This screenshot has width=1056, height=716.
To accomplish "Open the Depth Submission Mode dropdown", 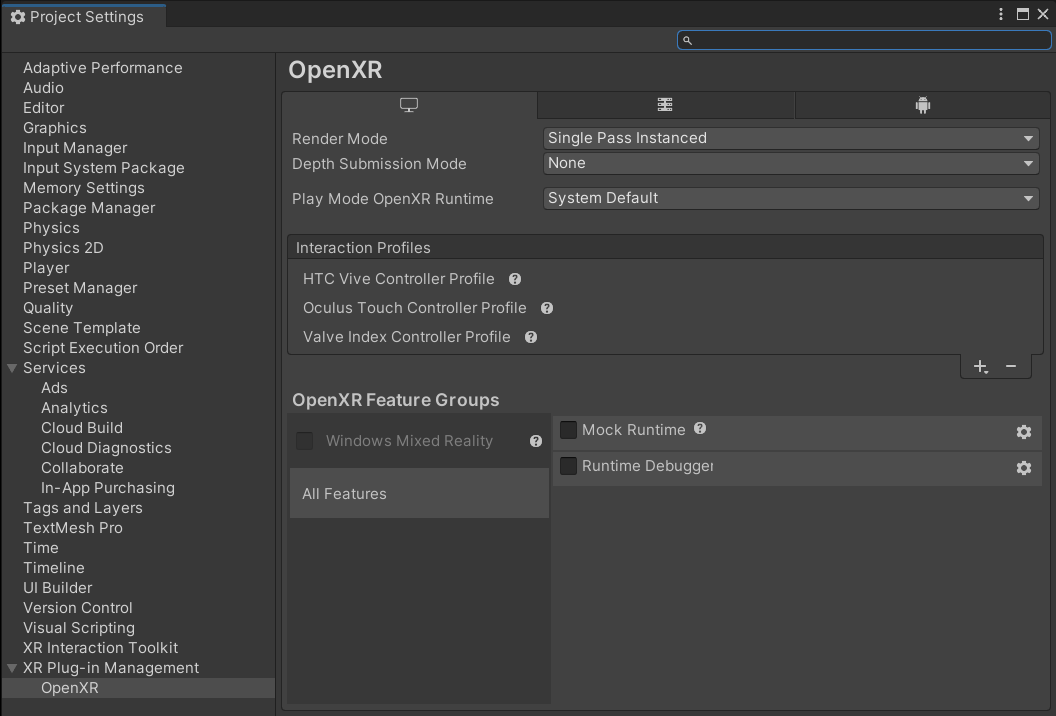I will pos(790,163).
